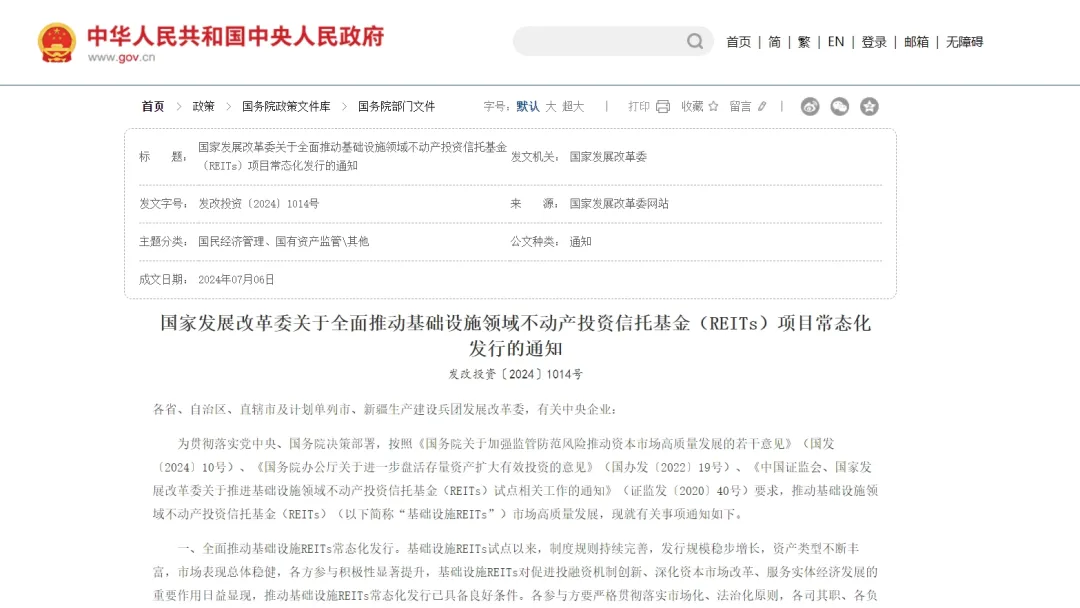The width and height of the screenshot is (1080, 608).
Task: Click the printer icon
Action: [662, 107]
